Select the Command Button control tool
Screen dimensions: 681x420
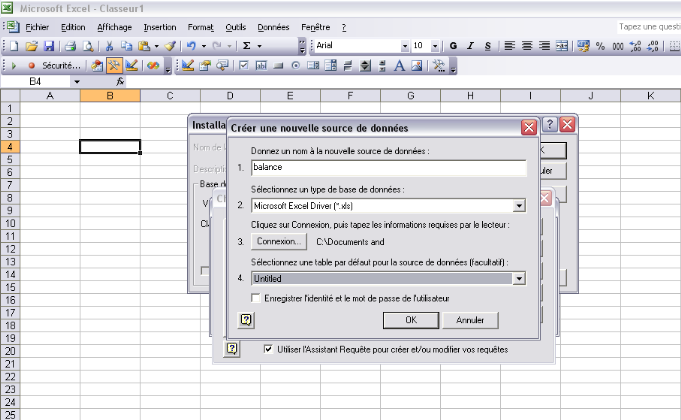[x=278, y=66]
